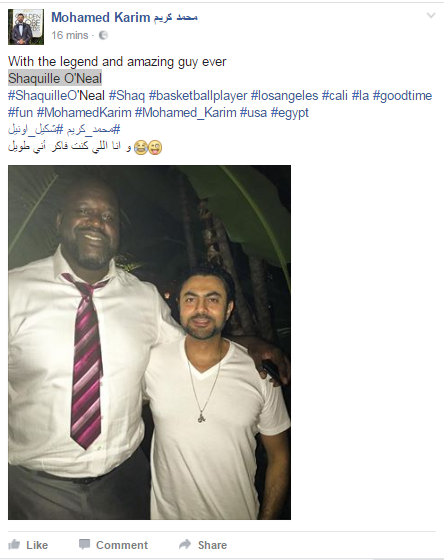Viewport: 444px width, 560px height.
Task: Open the 16 mins timestamp link
Action: pyautogui.click(x=70, y=35)
